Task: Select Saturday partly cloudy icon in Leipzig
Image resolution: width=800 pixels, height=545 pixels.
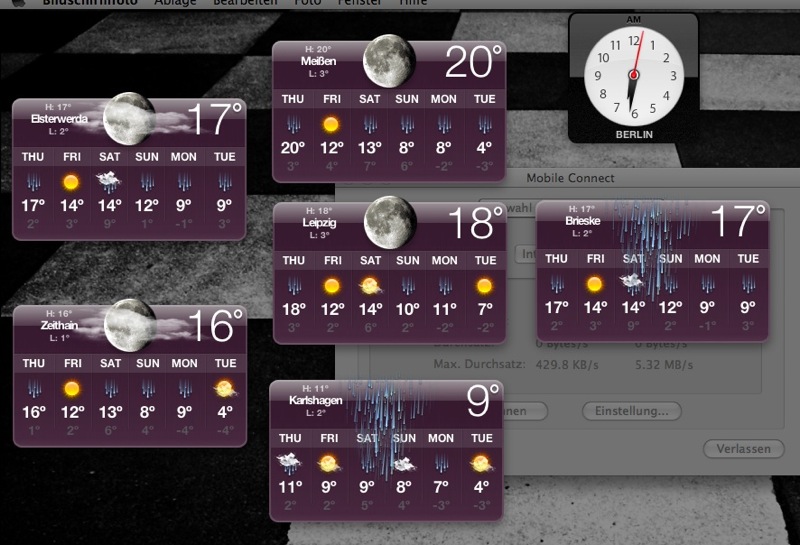Action: (x=369, y=285)
